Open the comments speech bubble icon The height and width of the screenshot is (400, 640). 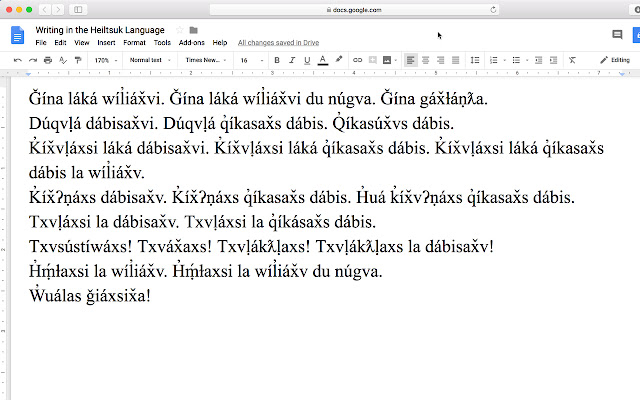[617, 35]
